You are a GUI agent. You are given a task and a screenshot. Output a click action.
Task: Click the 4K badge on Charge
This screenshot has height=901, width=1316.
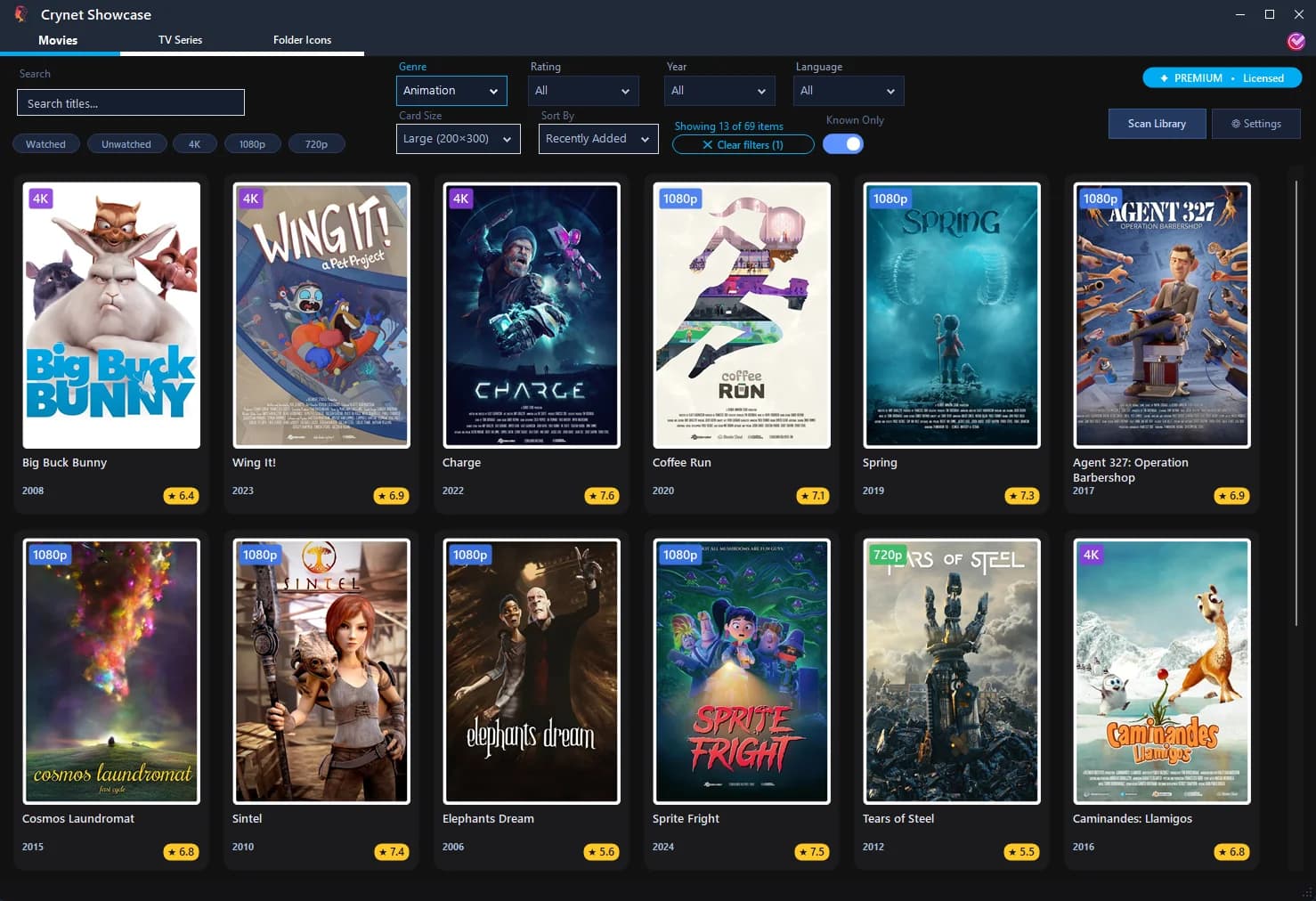coord(461,199)
